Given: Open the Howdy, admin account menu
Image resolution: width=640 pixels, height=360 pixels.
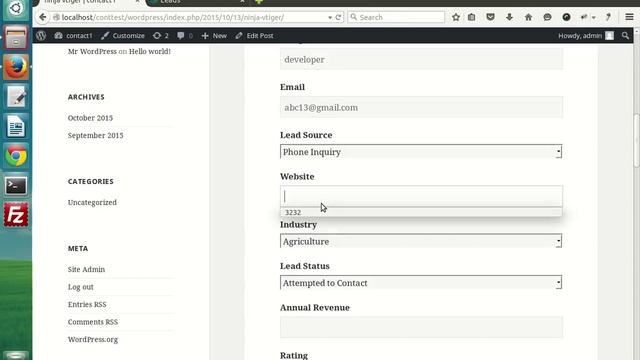Looking at the screenshot, I should 586,36.
